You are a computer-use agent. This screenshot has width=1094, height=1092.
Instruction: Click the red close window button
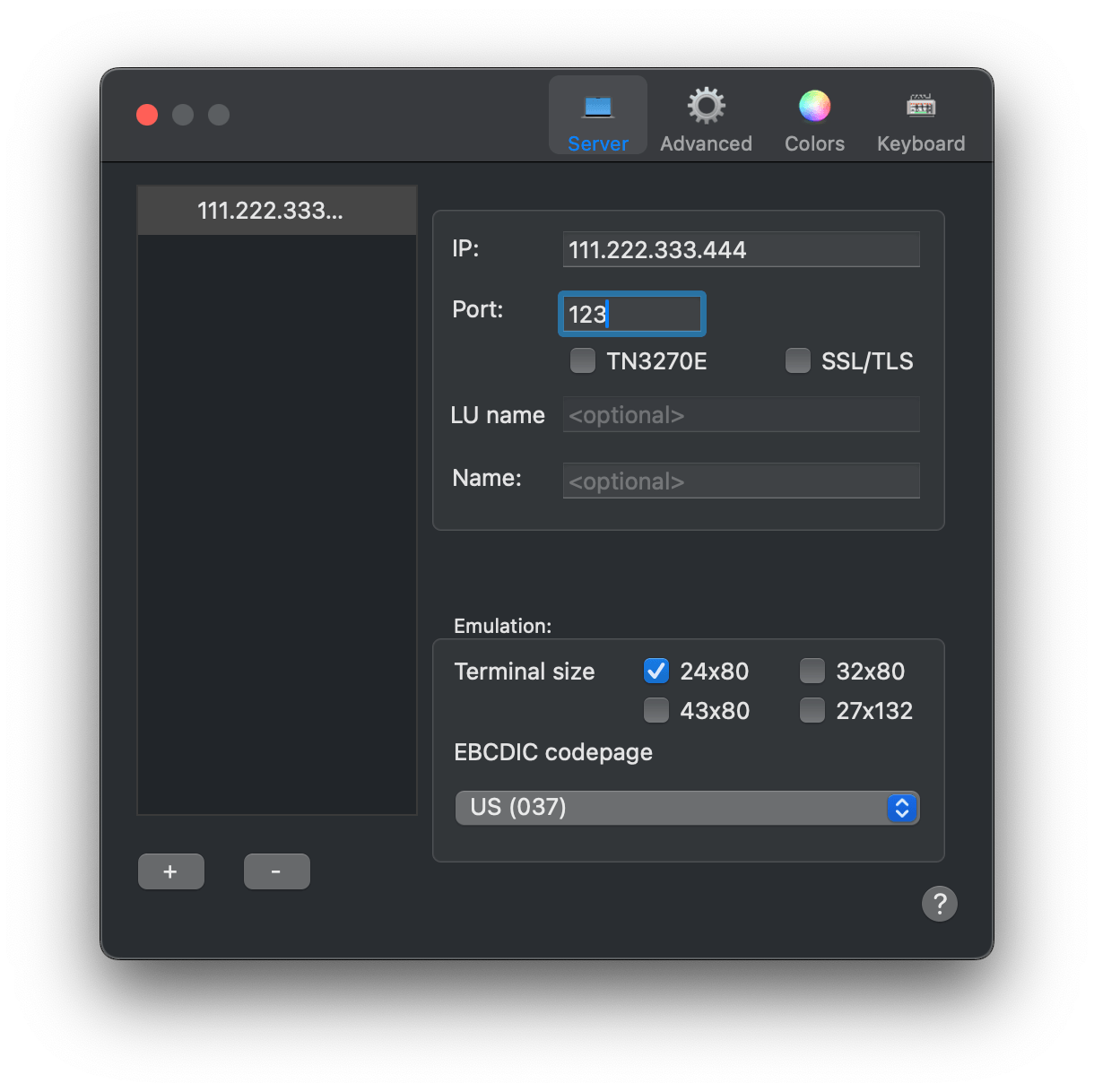click(147, 115)
